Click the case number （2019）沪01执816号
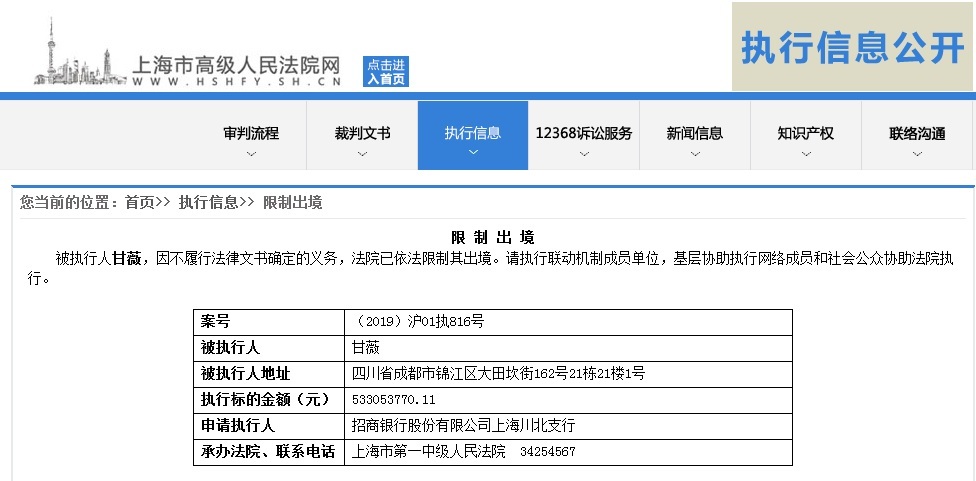 click(418, 322)
